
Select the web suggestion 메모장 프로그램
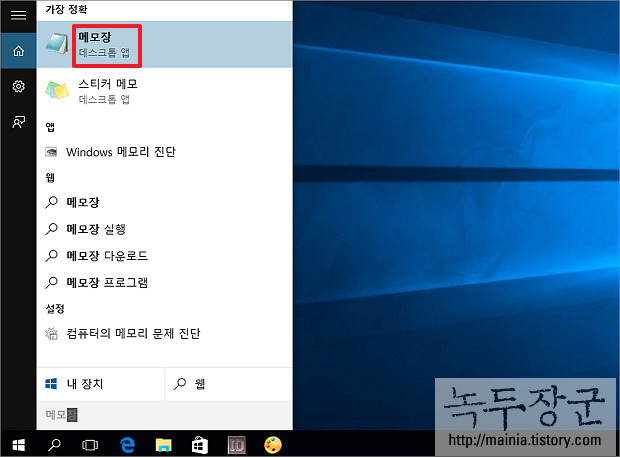click(x=164, y=283)
